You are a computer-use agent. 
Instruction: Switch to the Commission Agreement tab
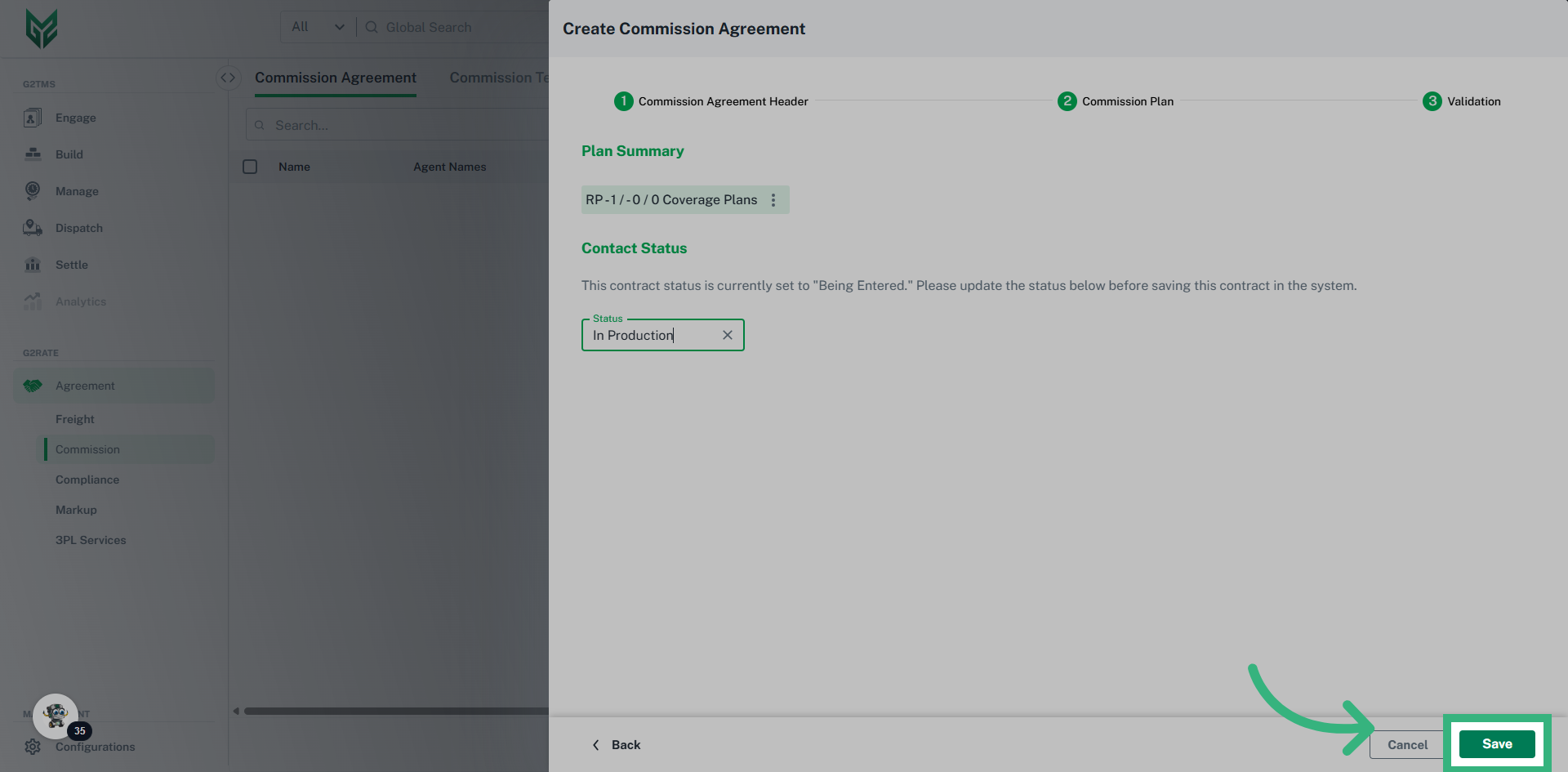pos(335,78)
